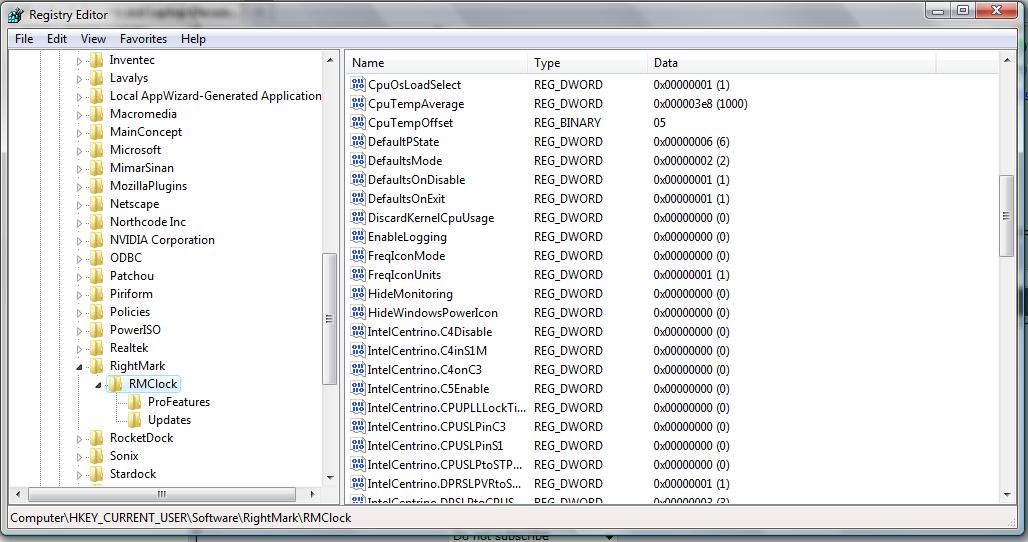Expand the RocketDock key
Viewport: 1028px width, 542px height.
coord(79,439)
